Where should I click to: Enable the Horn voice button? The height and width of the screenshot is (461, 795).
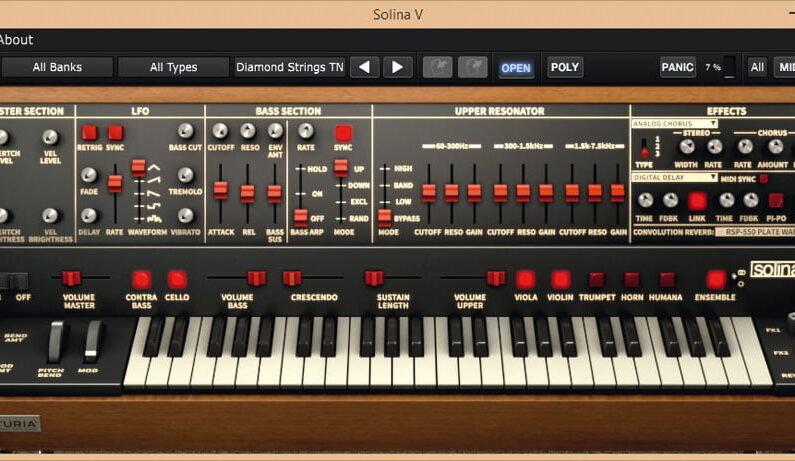pos(632,279)
